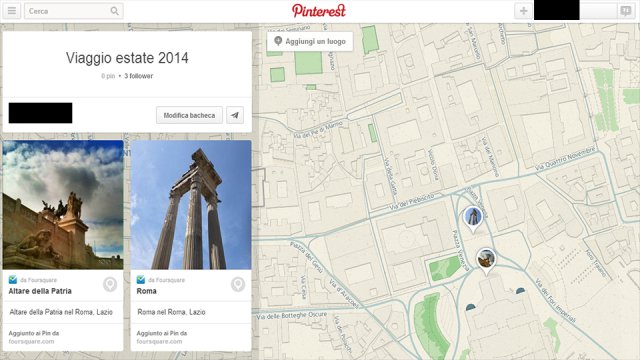The height and width of the screenshot is (360, 640).
Task: Click the Via Quattro Novembre map label
Action: [x=565, y=158]
